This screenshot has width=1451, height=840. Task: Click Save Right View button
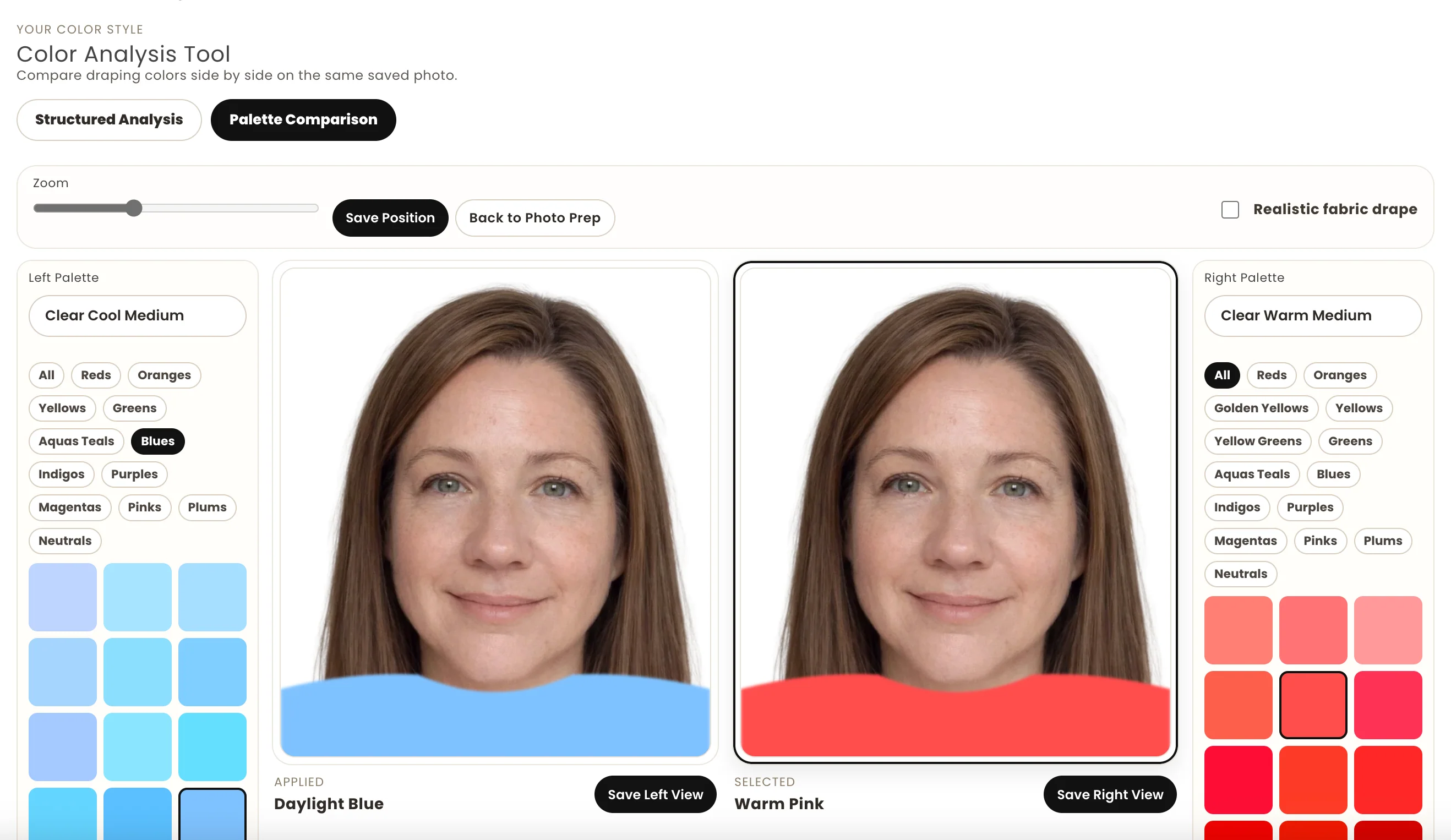pyautogui.click(x=1110, y=794)
